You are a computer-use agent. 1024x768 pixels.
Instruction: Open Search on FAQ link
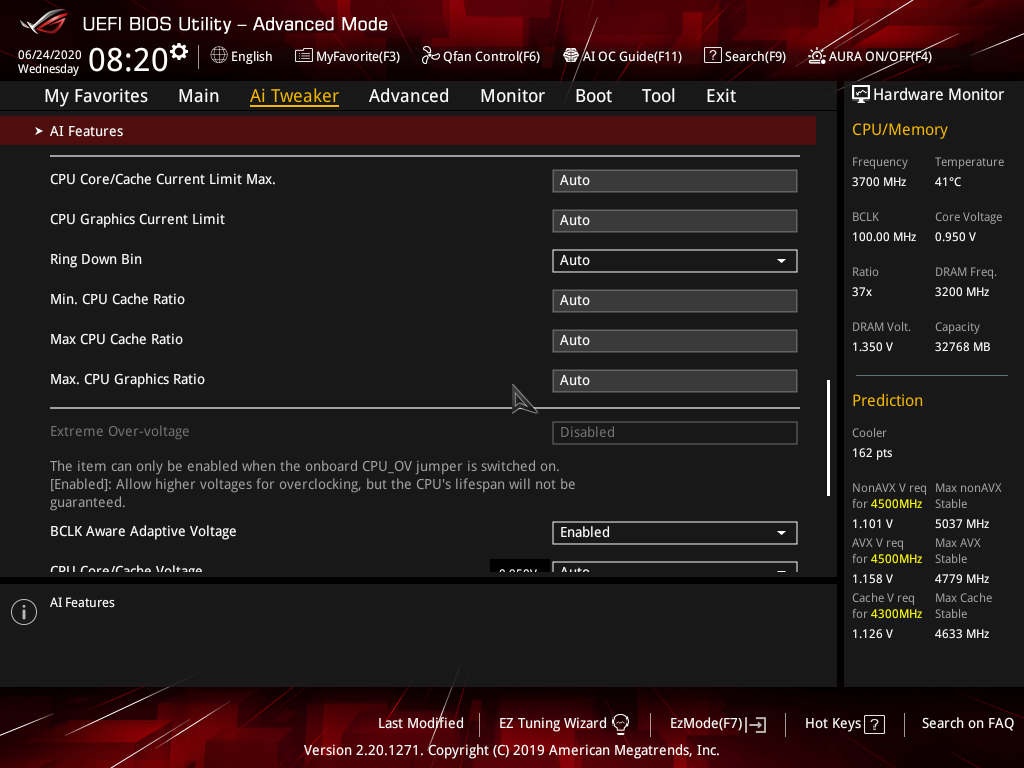(x=967, y=724)
